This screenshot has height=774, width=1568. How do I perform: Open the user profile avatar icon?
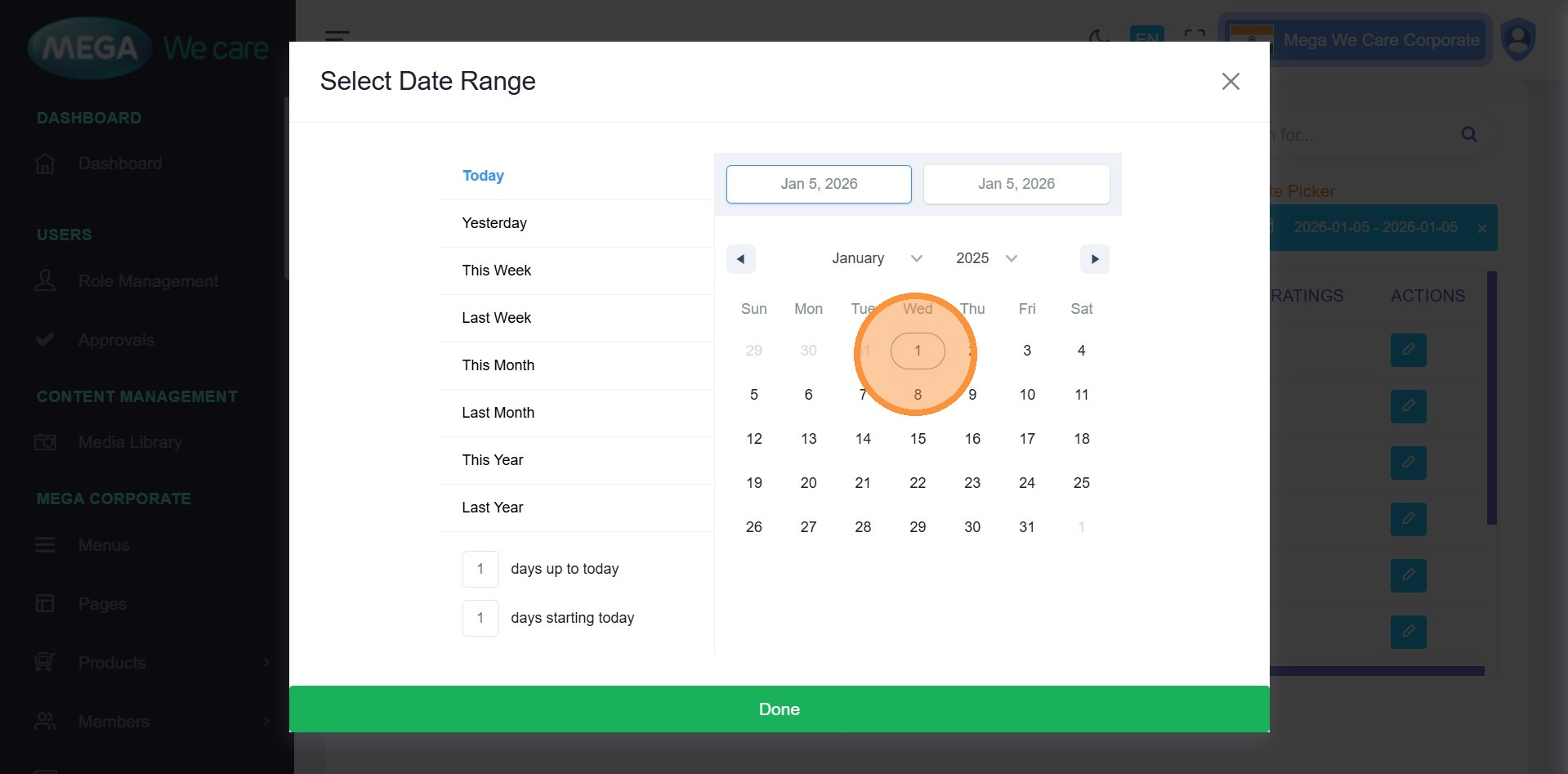pyautogui.click(x=1518, y=39)
